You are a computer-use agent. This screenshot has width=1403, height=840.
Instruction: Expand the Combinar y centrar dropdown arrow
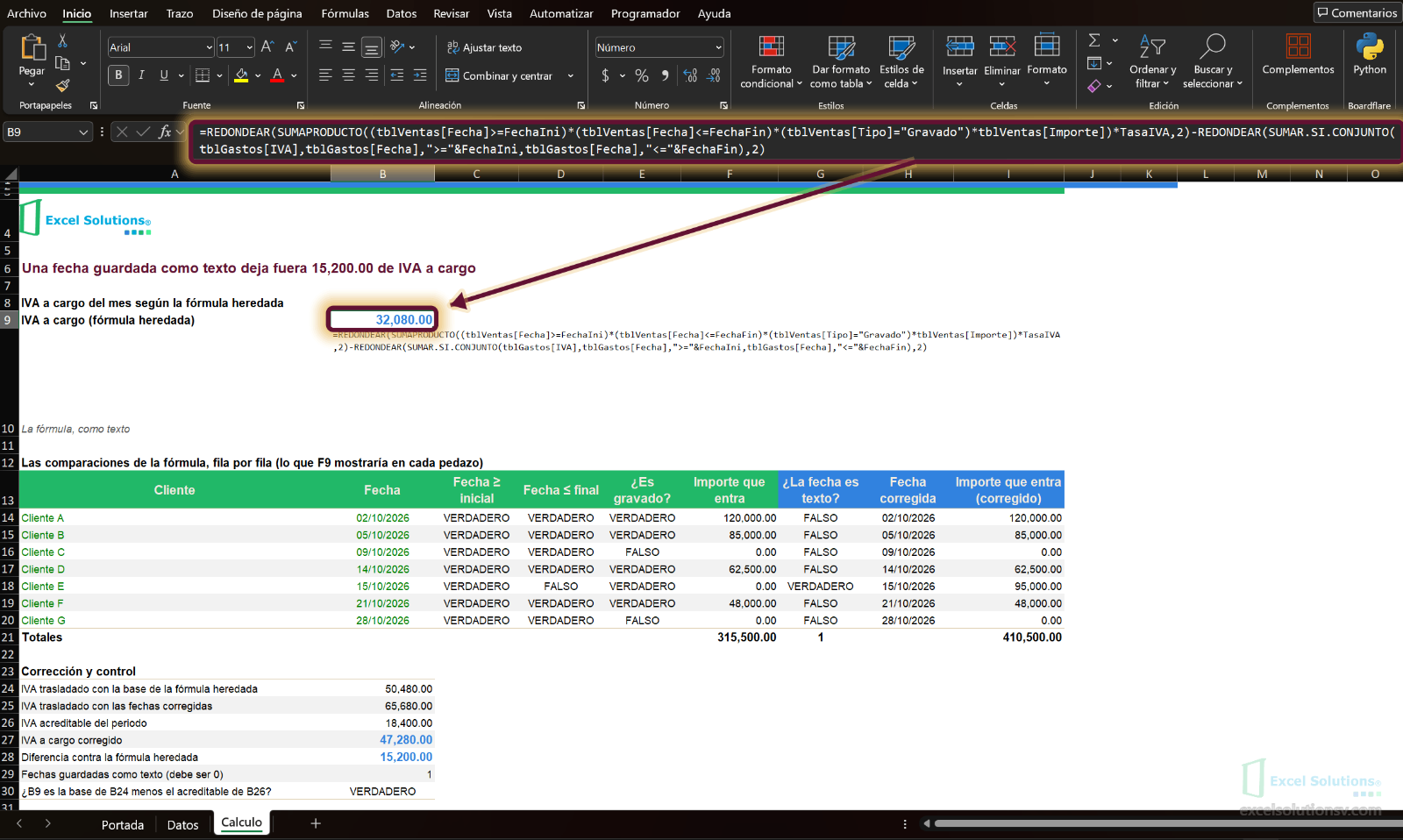coord(571,76)
